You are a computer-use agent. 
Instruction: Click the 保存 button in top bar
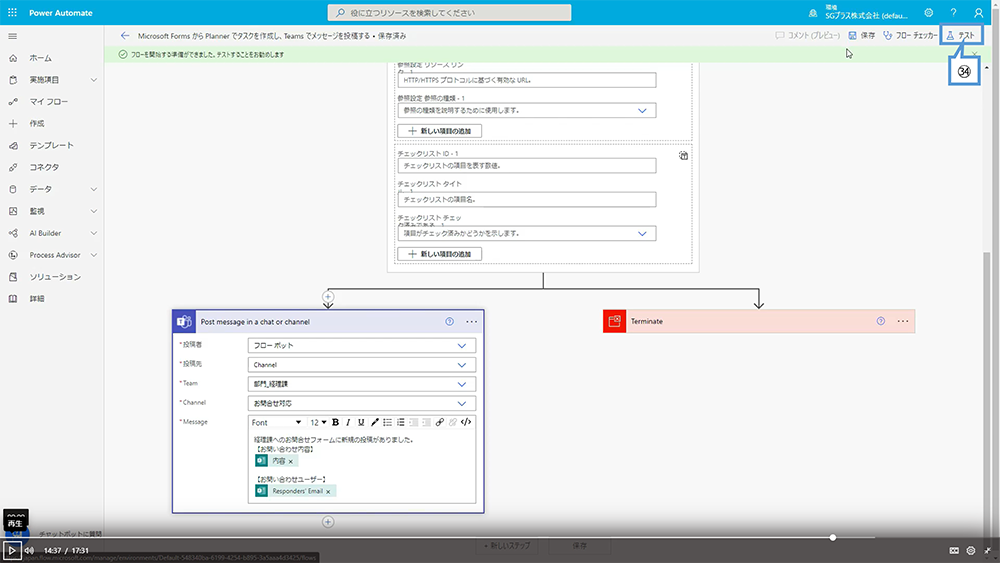(x=862, y=36)
